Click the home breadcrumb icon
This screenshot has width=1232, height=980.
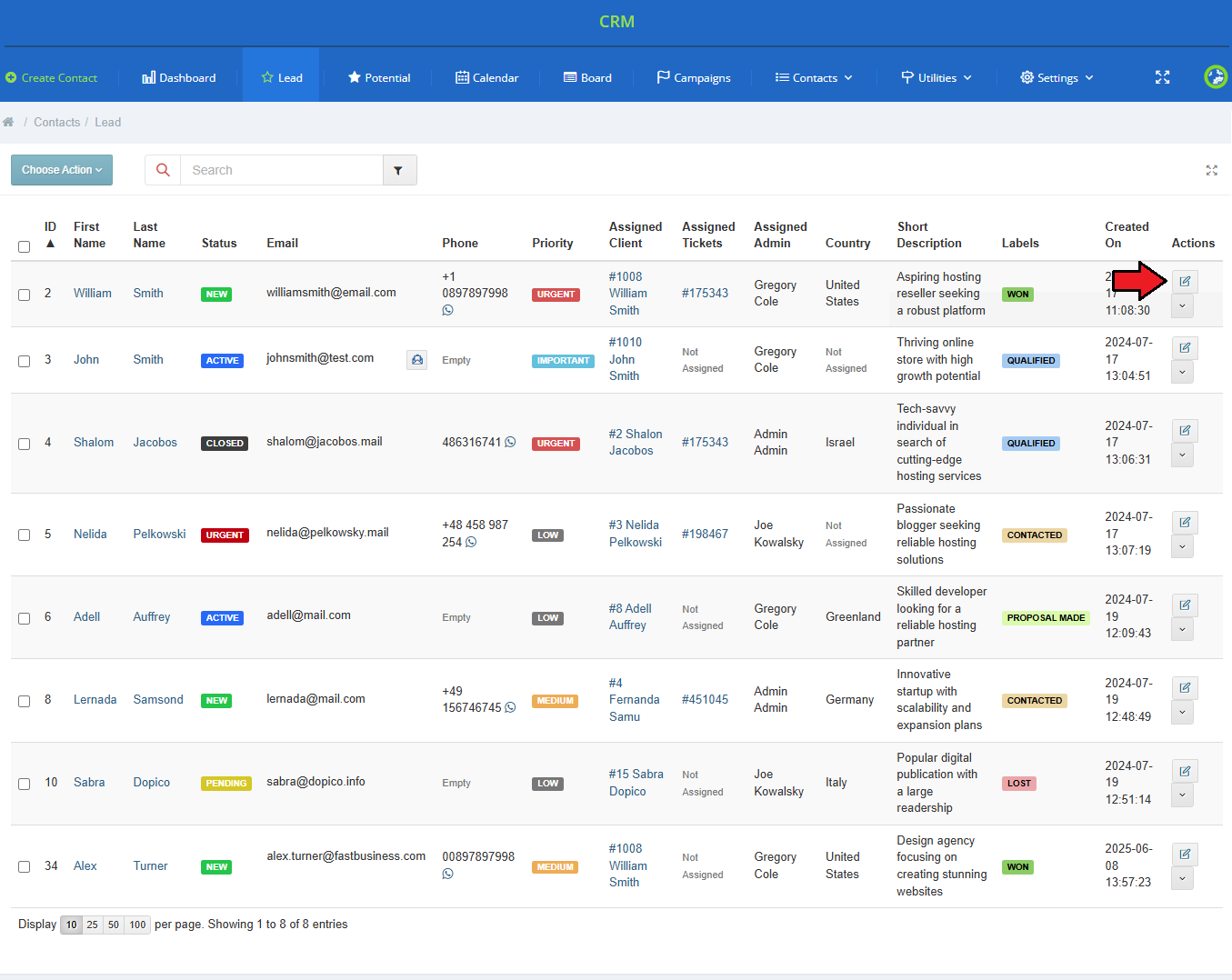coord(8,122)
